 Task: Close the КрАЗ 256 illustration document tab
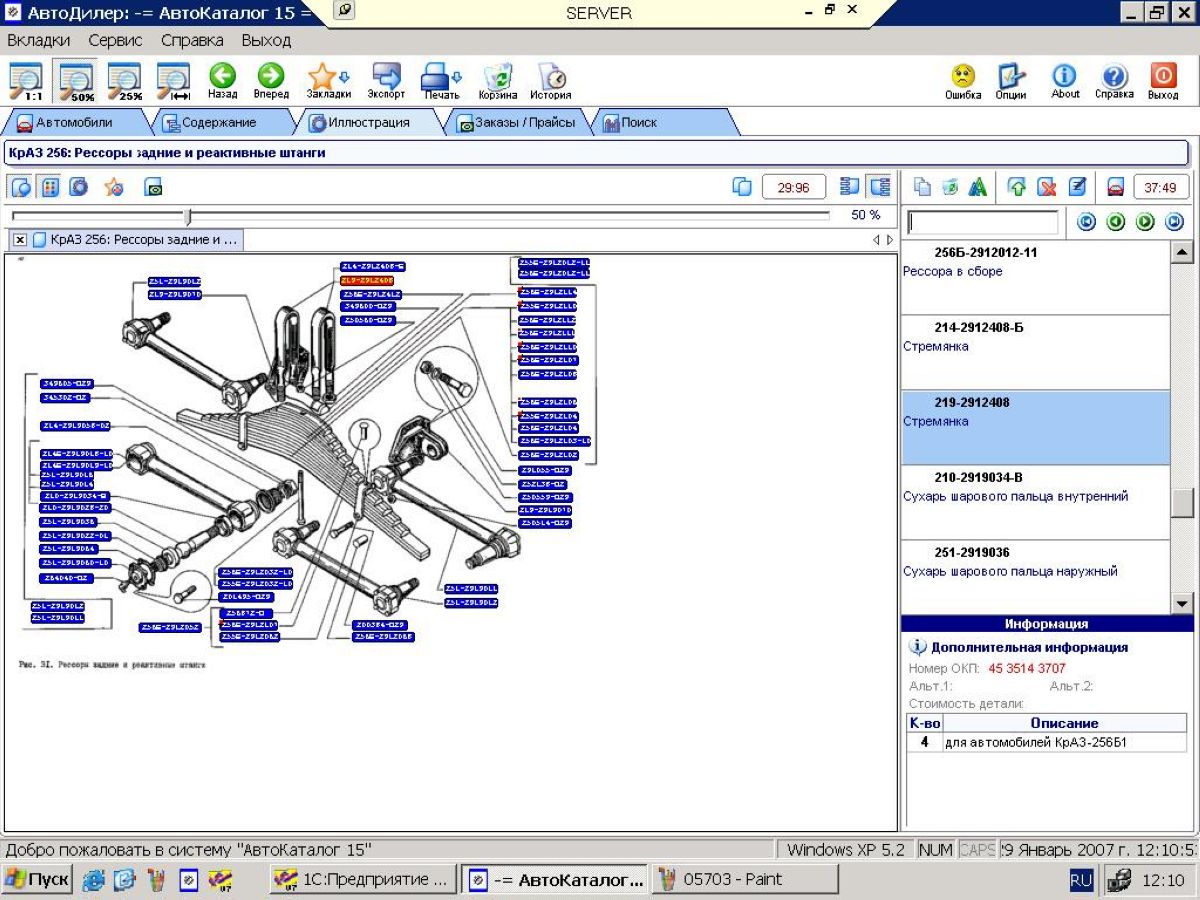pos(20,240)
